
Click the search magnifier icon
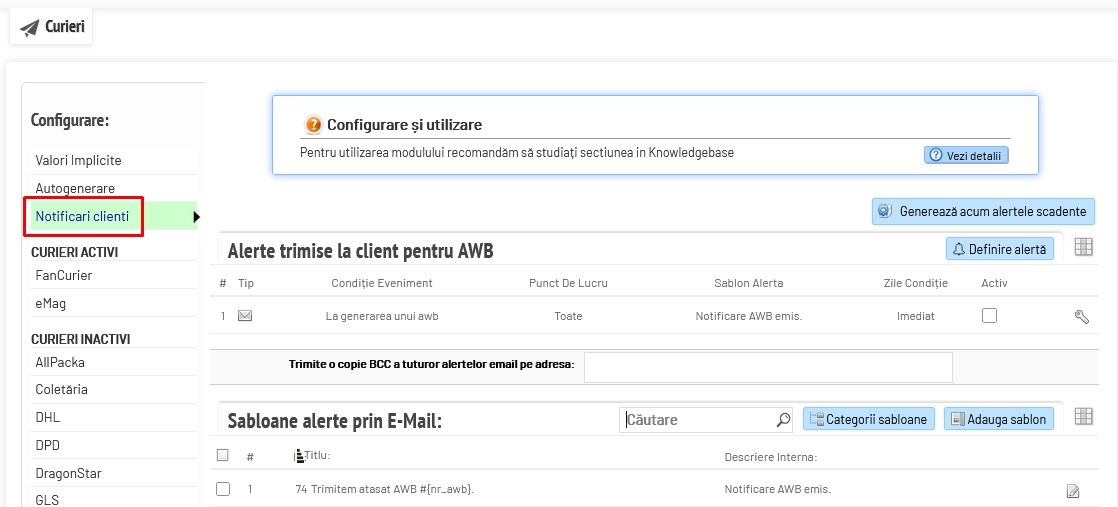(783, 420)
